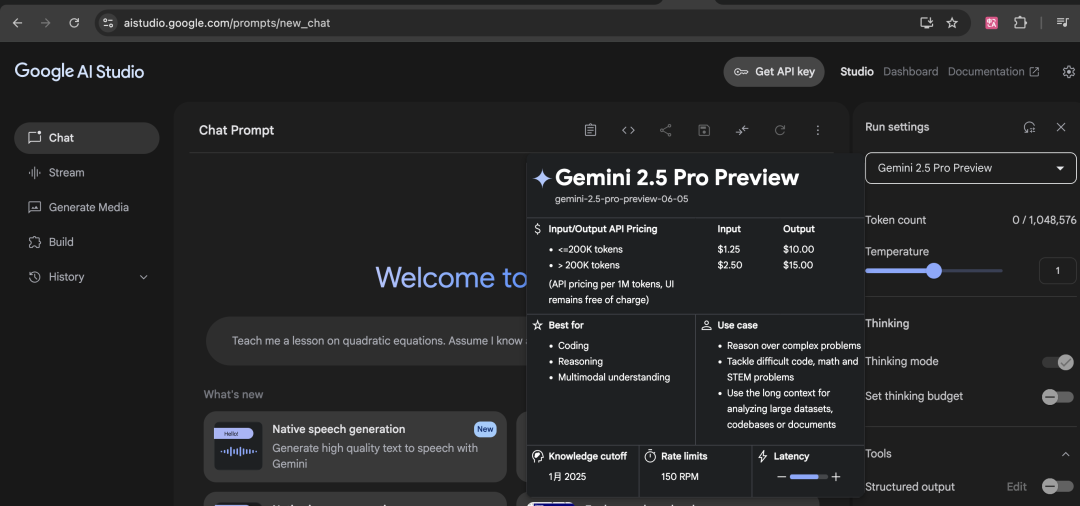Open the Native speech generation card

355,447
